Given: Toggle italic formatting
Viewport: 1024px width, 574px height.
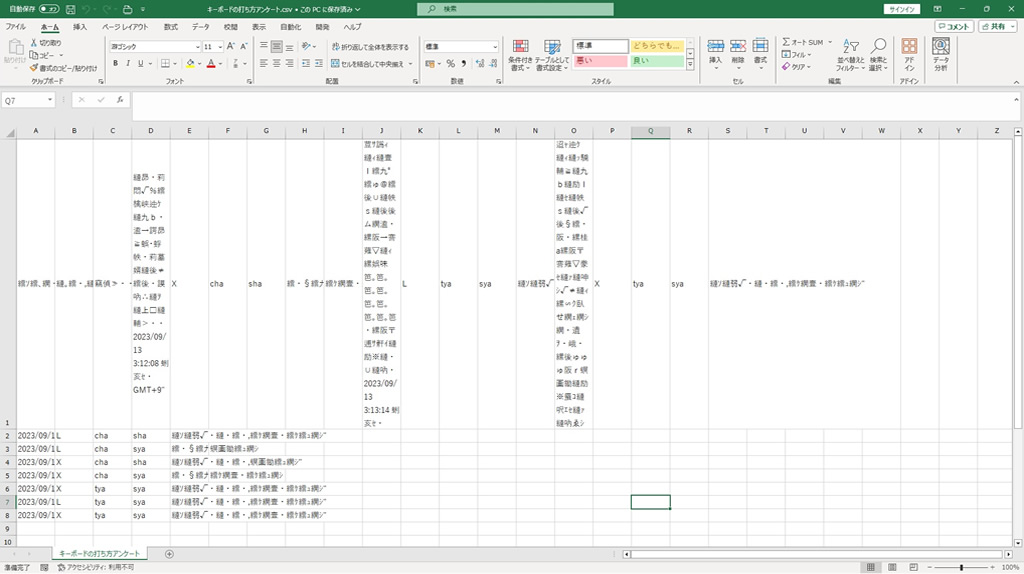Looking at the screenshot, I should point(128,63).
